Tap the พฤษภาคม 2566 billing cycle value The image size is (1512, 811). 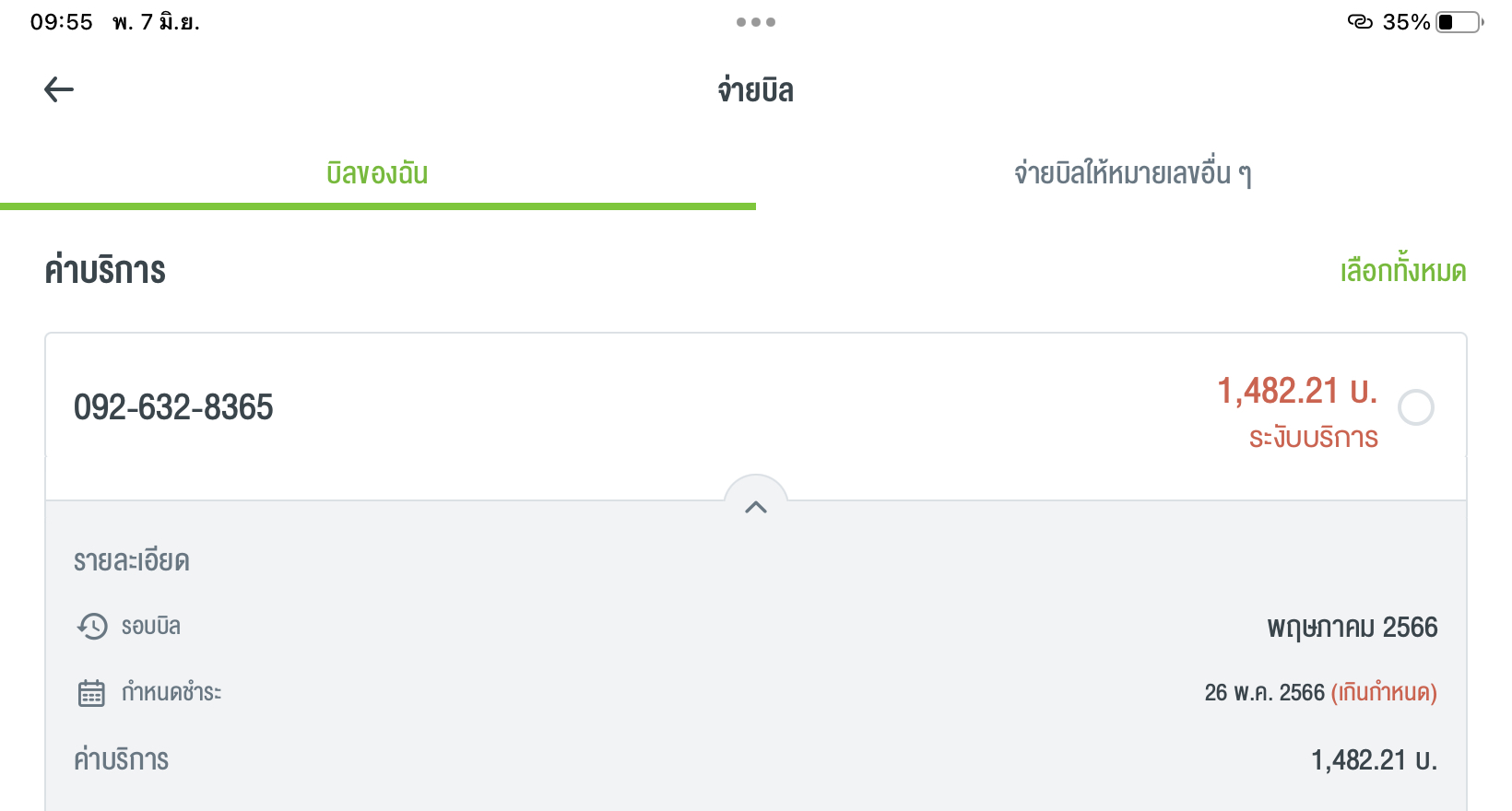pos(1352,628)
